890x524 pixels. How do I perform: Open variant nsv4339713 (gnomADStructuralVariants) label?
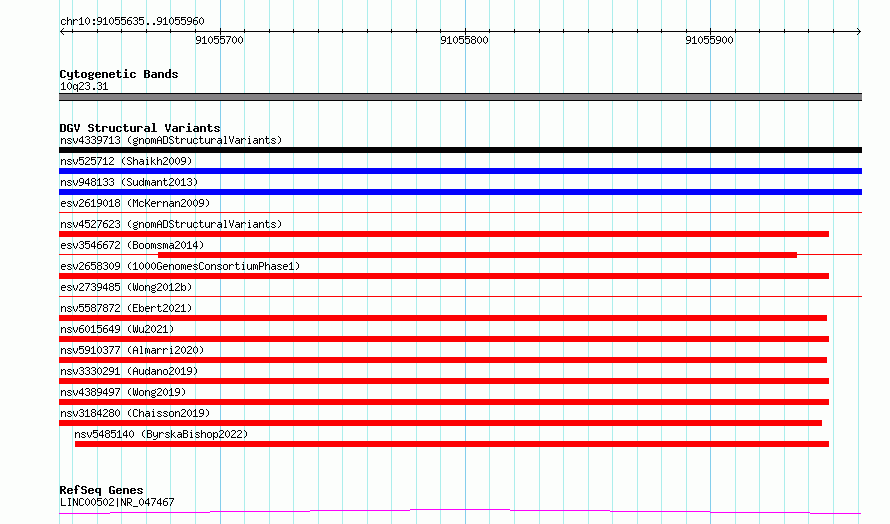pyautogui.click(x=171, y=140)
